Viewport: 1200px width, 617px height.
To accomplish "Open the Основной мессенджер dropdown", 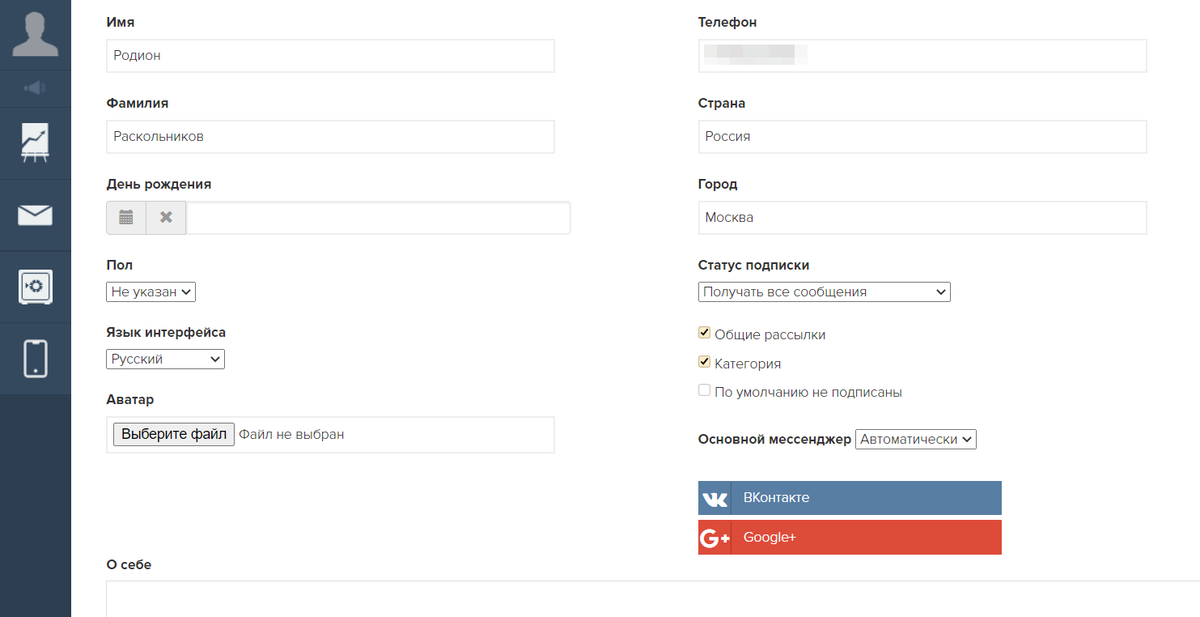I will [x=916, y=439].
